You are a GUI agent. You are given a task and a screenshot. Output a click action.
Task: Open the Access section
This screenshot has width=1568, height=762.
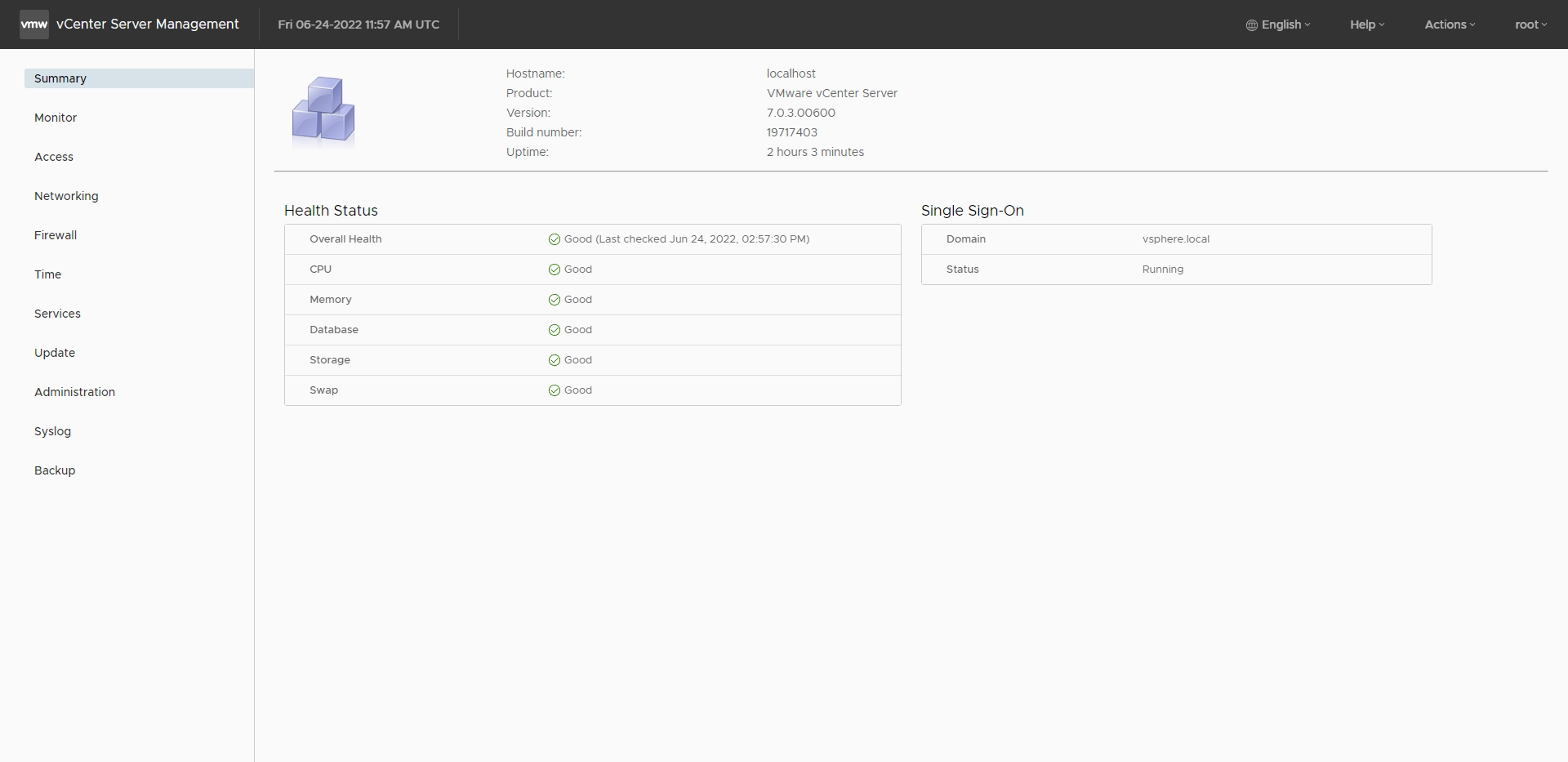pyautogui.click(x=54, y=157)
